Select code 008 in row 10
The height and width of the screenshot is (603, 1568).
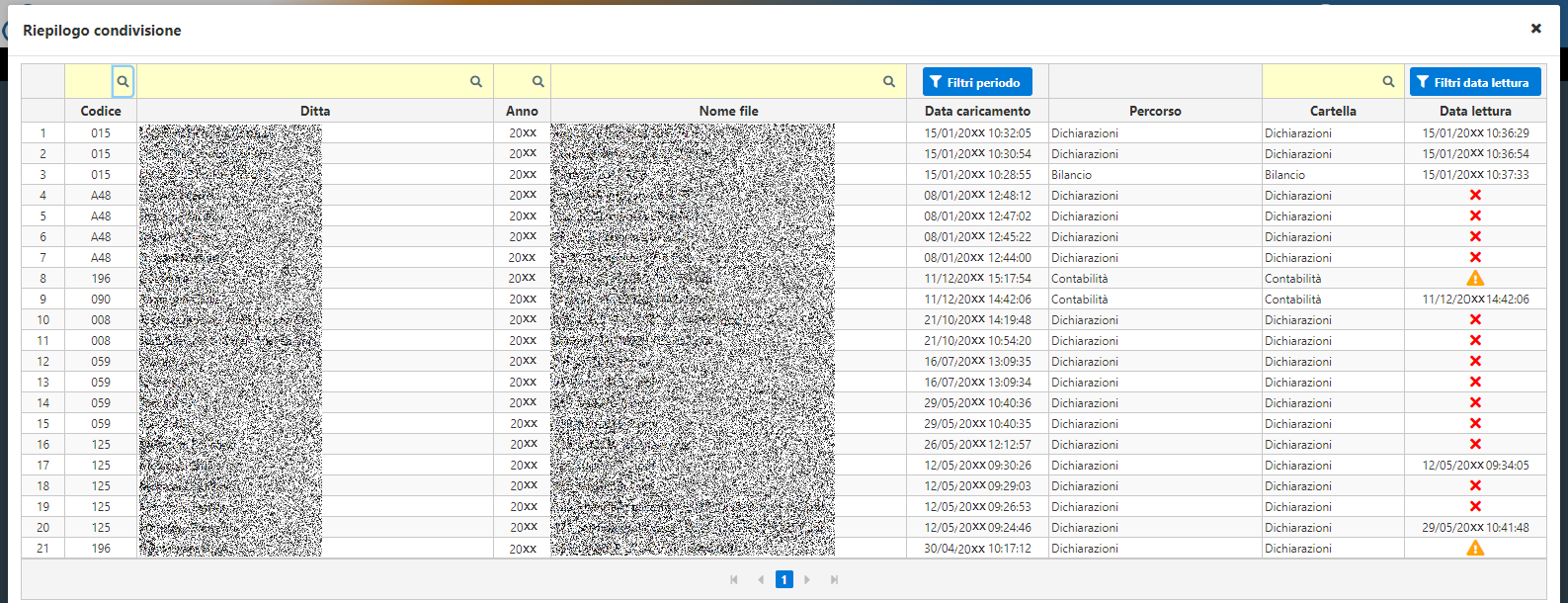pyautogui.click(x=101, y=319)
